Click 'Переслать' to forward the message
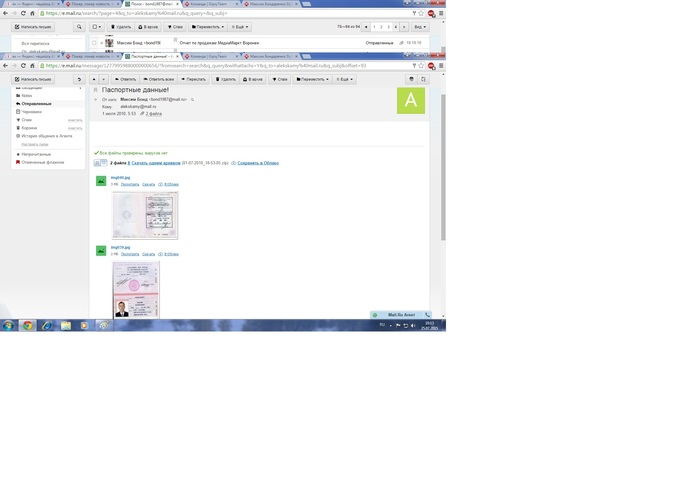Image resolution: width=700 pixels, height=485 pixels. (194, 79)
